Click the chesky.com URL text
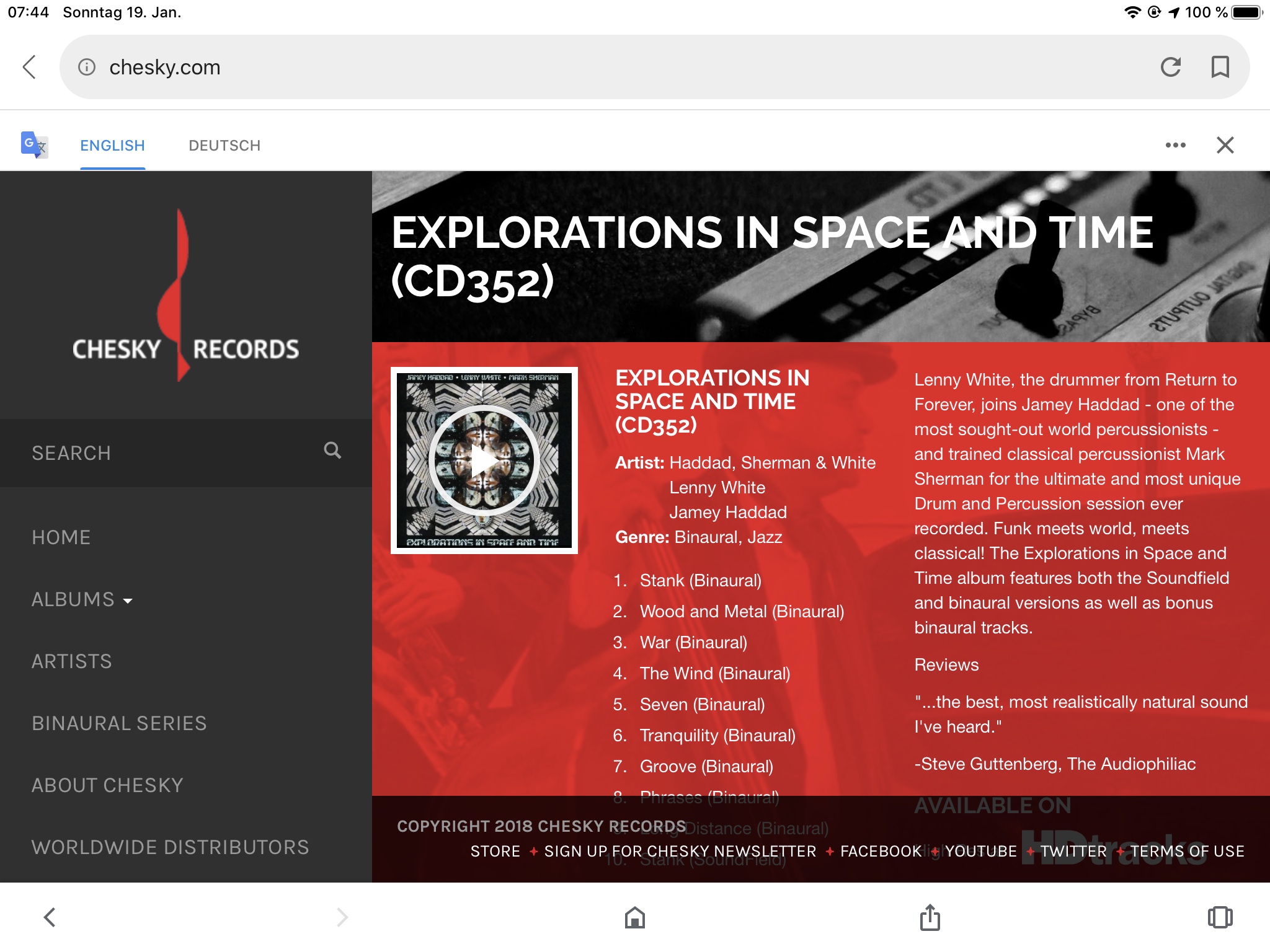The image size is (1270, 952). click(165, 67)
